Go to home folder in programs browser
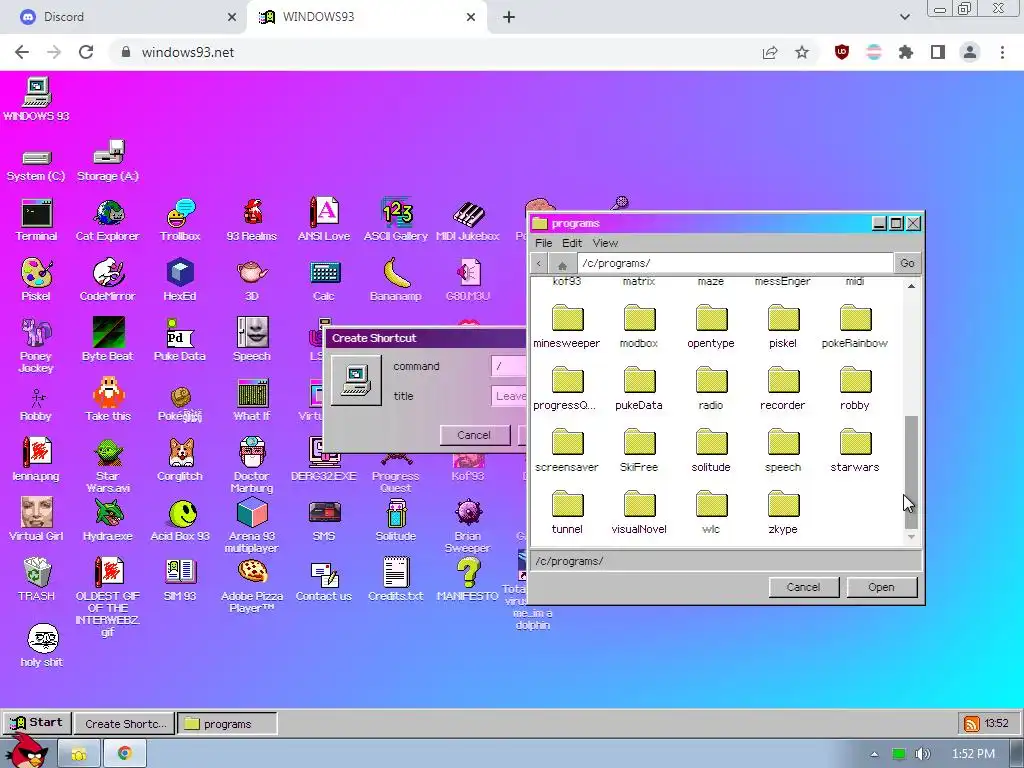 (562, 263)
